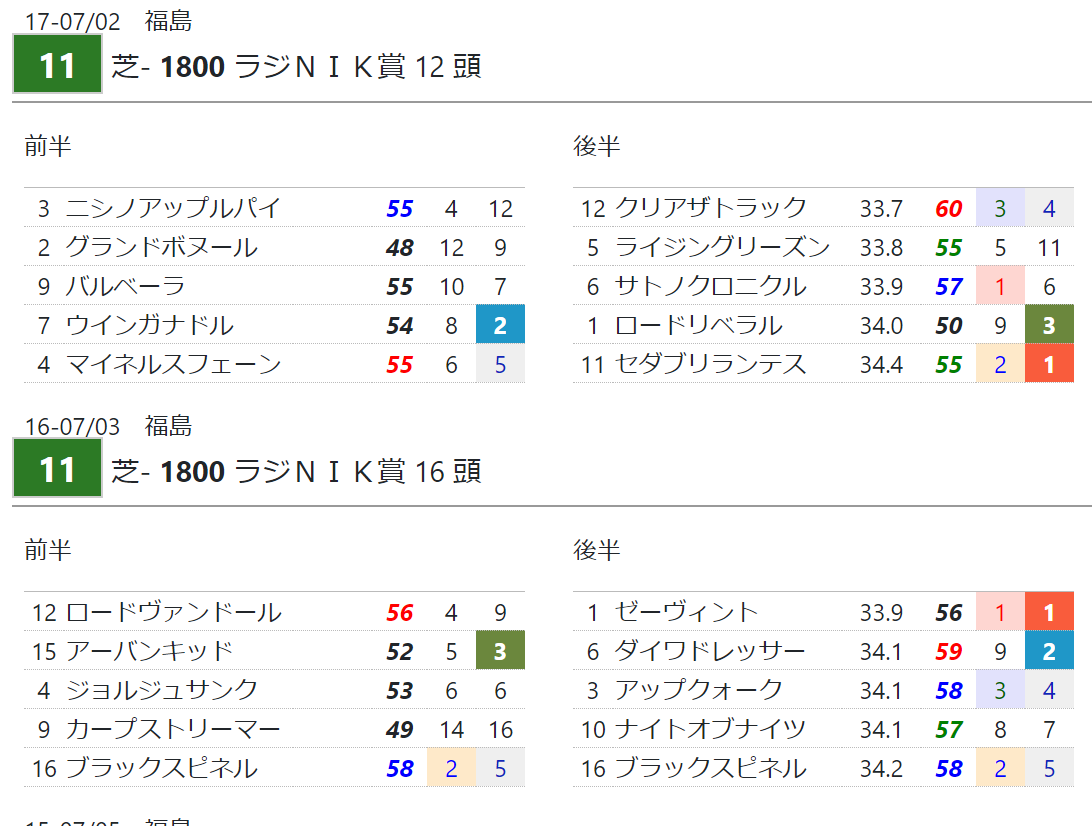Screen dimensions: 1092x826
Task: Click 33.8 time of ライジングリーズン
Action: (x=881, y=247)
